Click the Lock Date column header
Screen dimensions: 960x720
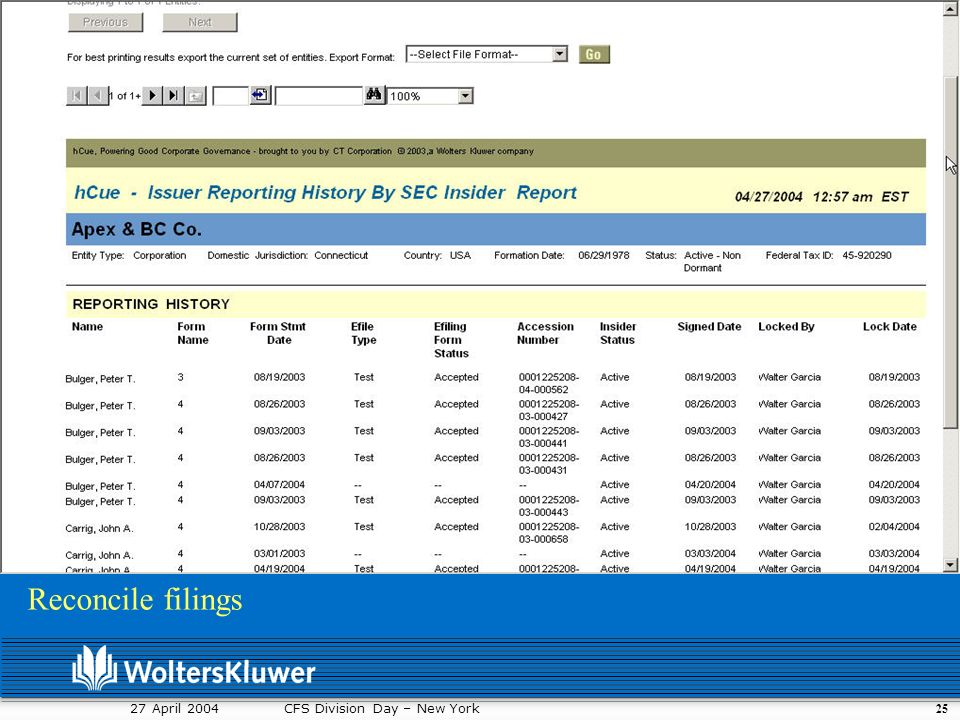[890, 326]
